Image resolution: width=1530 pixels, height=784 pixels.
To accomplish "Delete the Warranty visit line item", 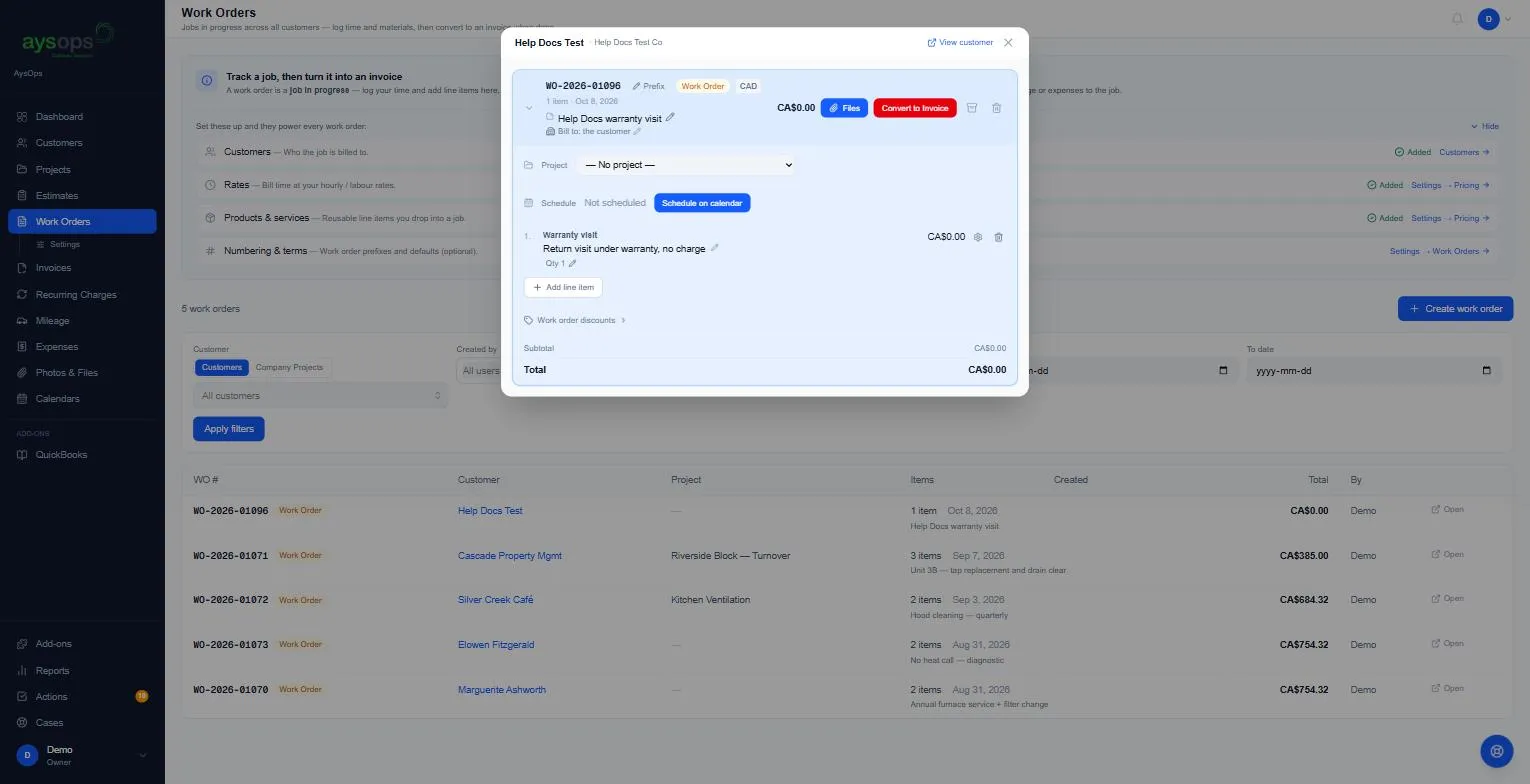I will (998, 237).
